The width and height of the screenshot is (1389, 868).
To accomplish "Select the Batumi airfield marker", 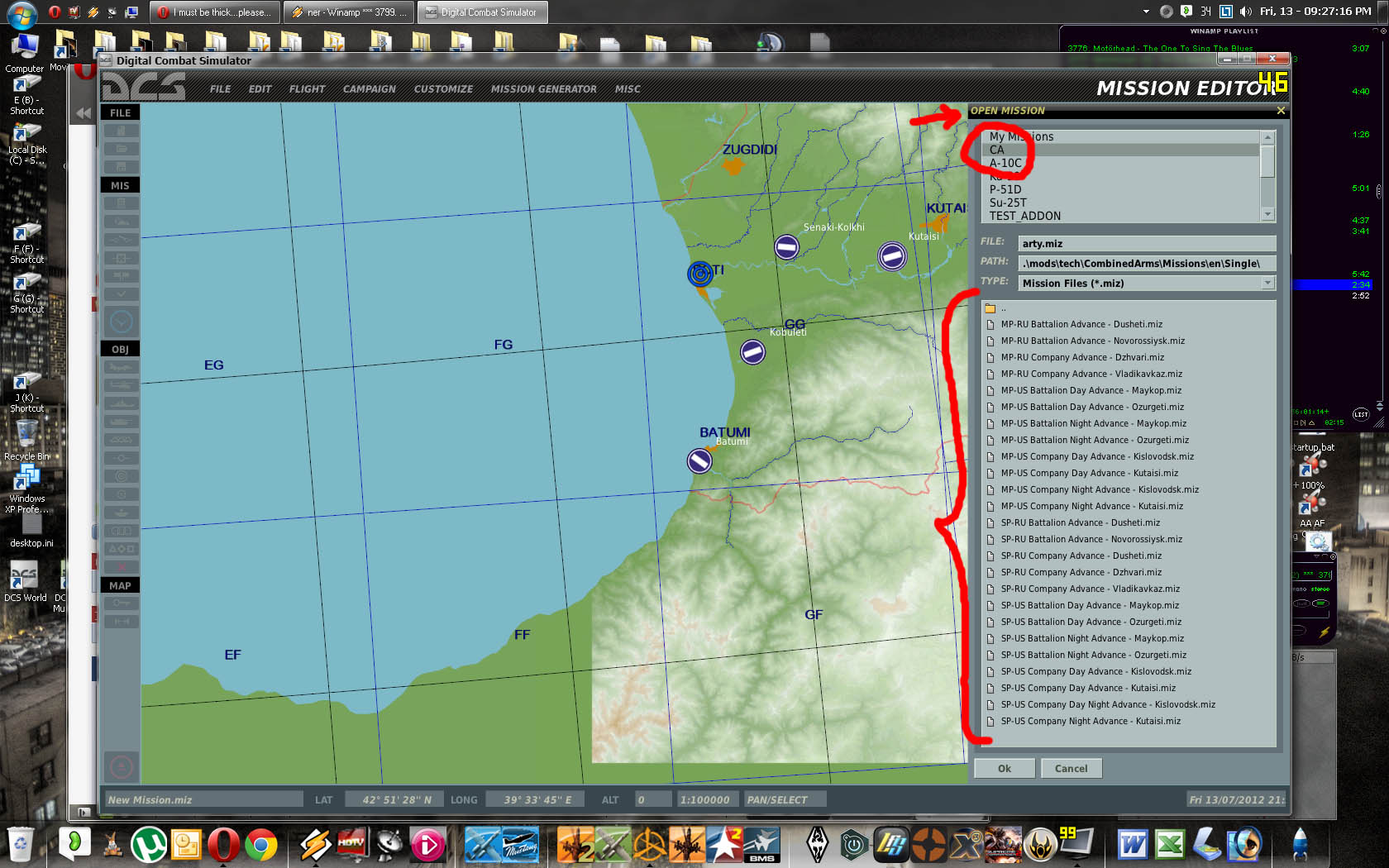I will coord(699,461).
